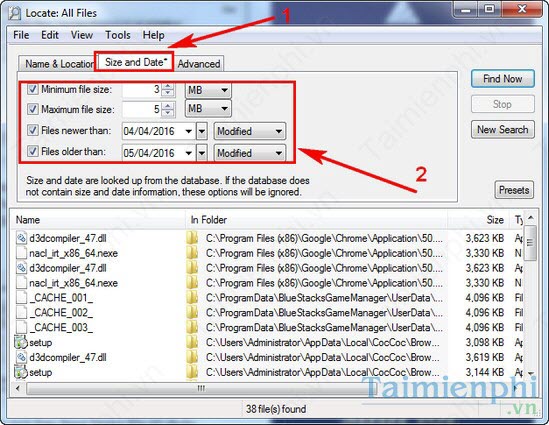Click the scroll down arrow in results
Viewport: 549px width, 425px height.
point(530,374)
